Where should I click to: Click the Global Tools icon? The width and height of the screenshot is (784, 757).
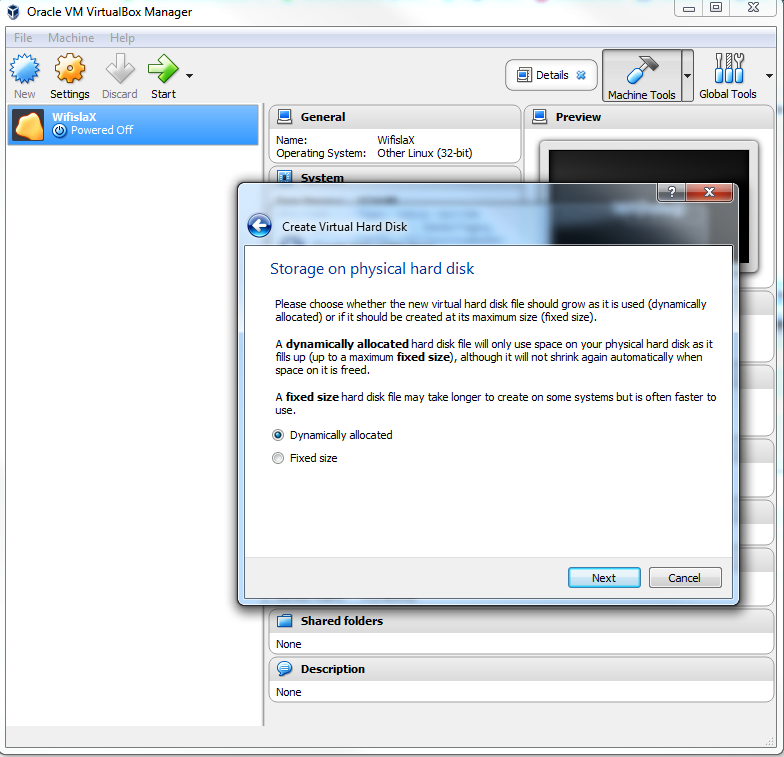(728, 68)
